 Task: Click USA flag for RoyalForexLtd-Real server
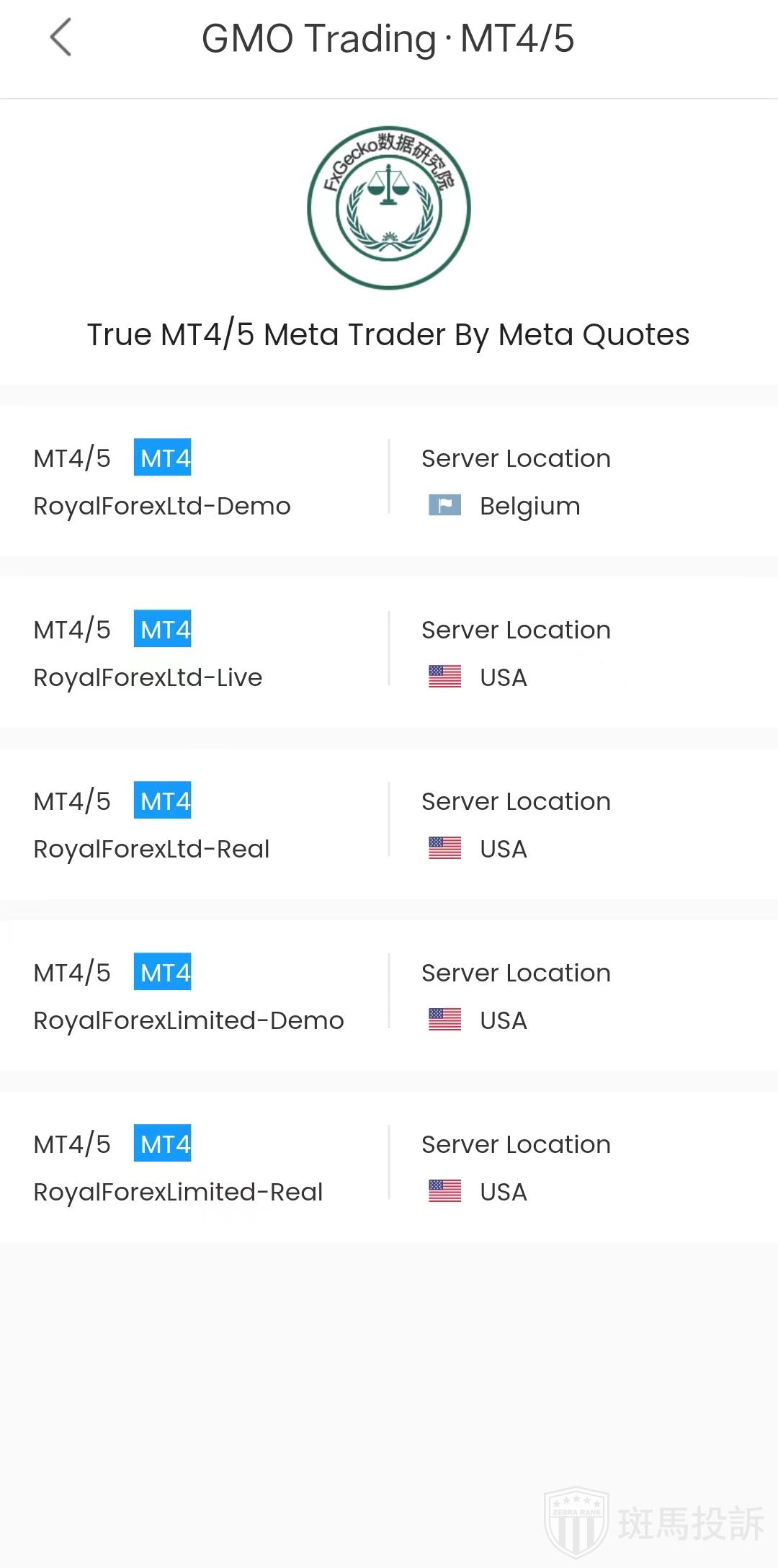pyautogui.click(x=444, y=849)
